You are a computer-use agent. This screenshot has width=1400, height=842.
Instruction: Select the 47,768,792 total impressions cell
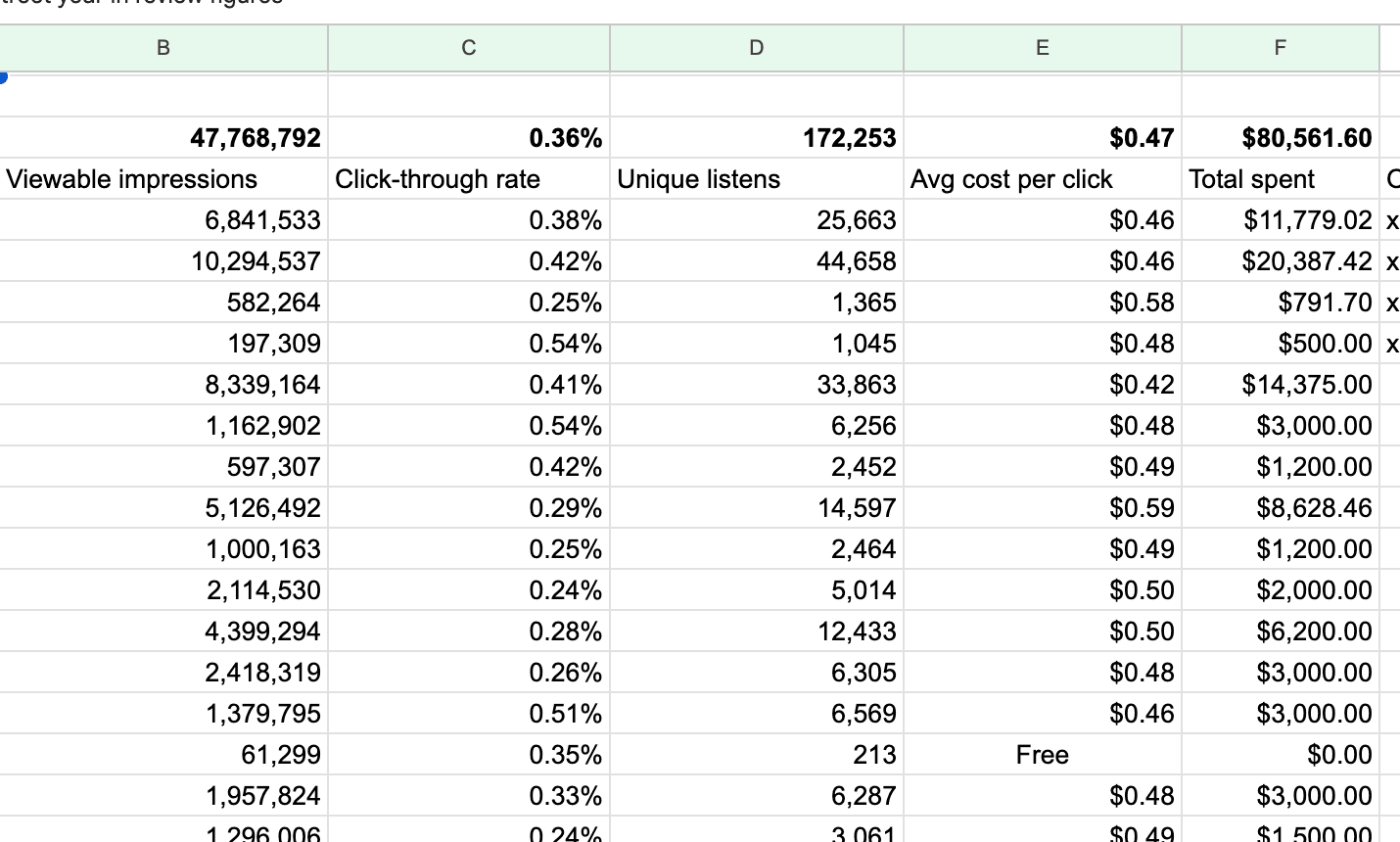coord(163,138)
